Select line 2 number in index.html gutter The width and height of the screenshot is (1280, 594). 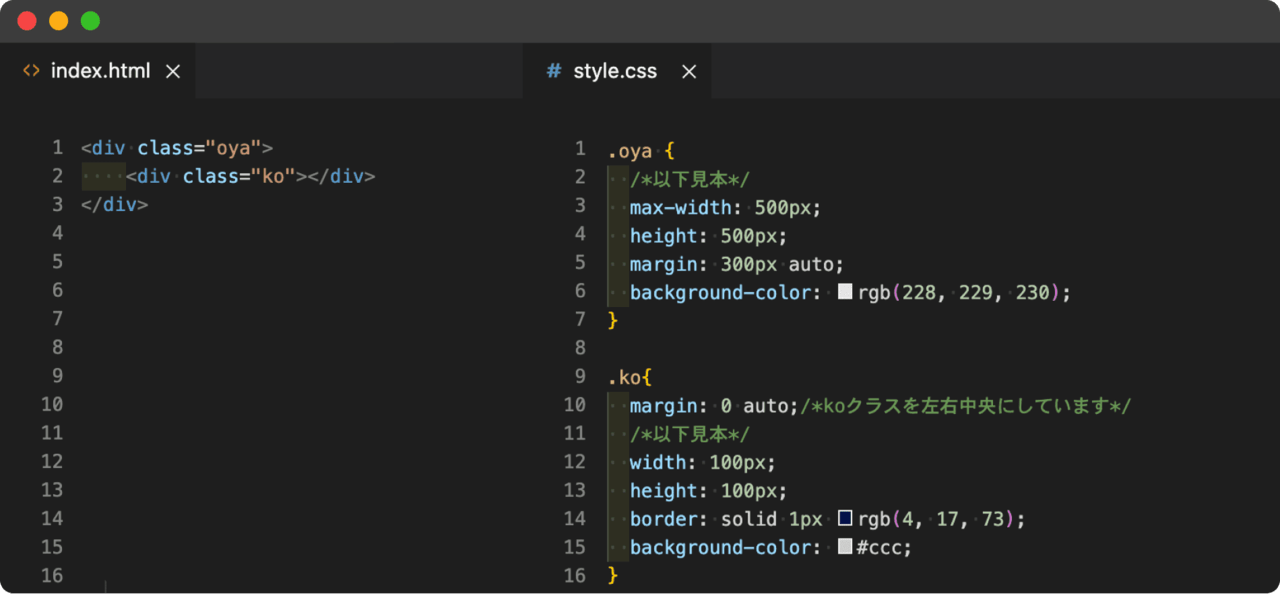pyautogui.click(x=57, y=176)
